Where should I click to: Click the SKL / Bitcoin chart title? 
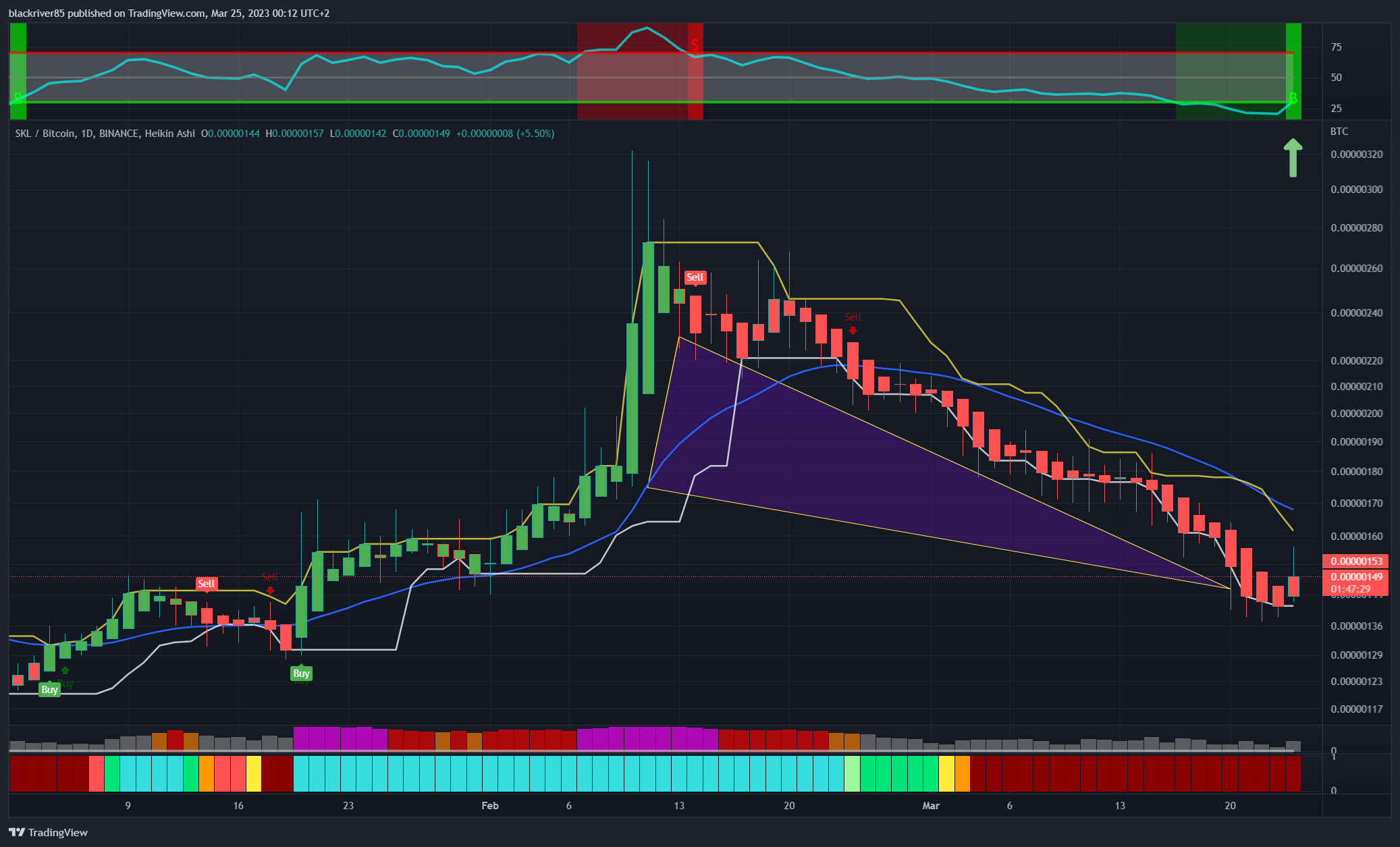tap(105, 134)
